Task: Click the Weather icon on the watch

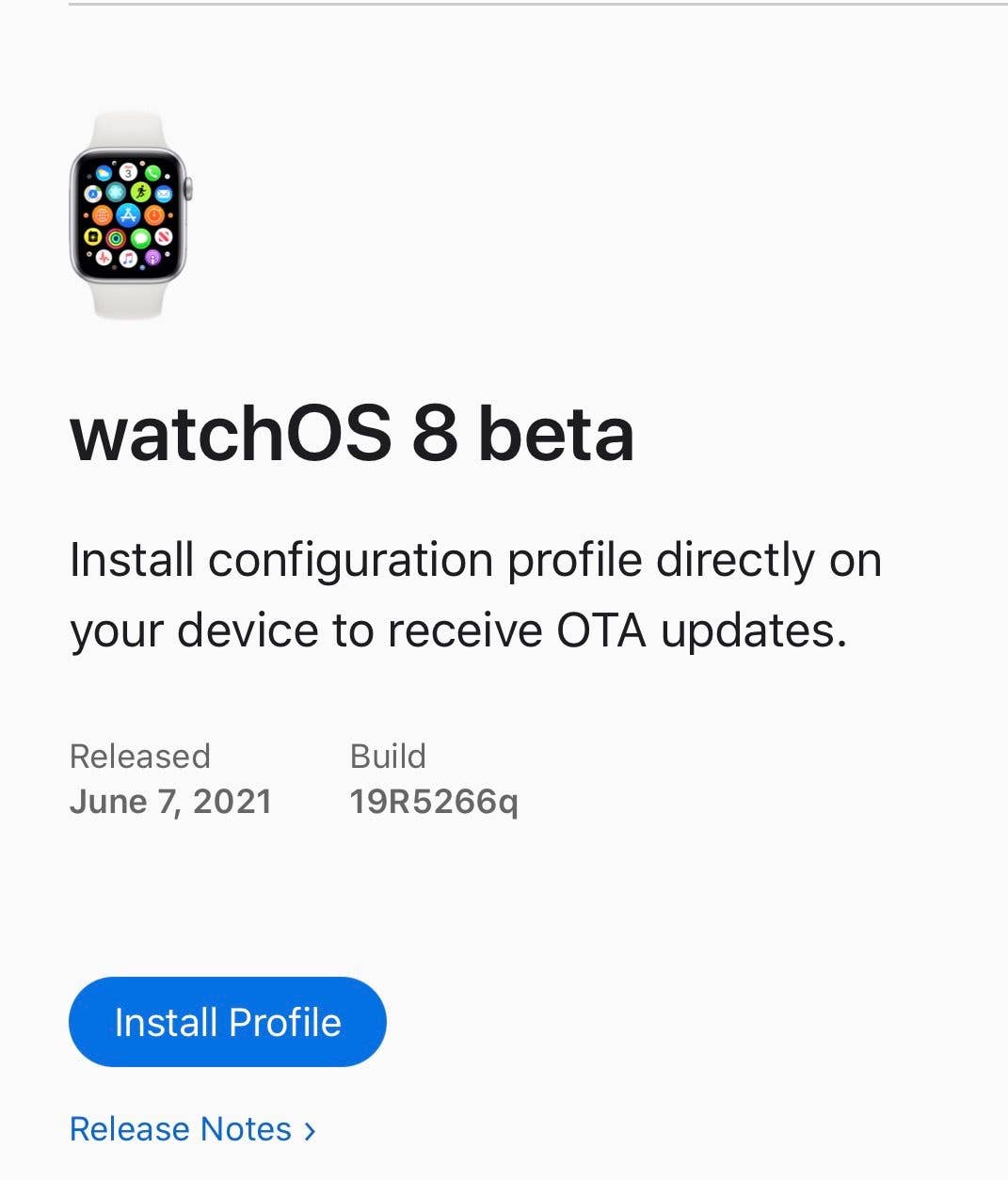Action: coord(104,174)
